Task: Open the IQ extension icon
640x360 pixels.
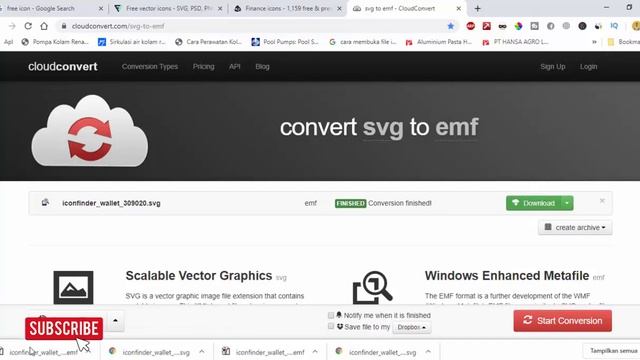Action: [x=614, y=26]
